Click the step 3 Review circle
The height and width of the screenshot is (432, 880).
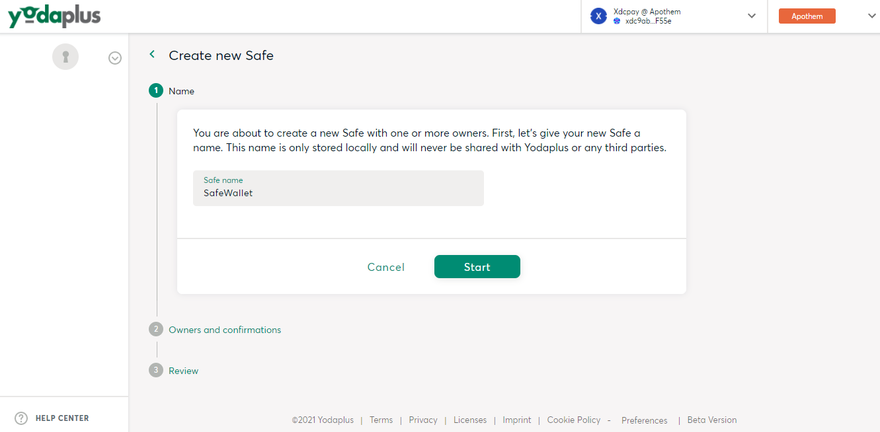pyautogui.click(x=156, y=370)
